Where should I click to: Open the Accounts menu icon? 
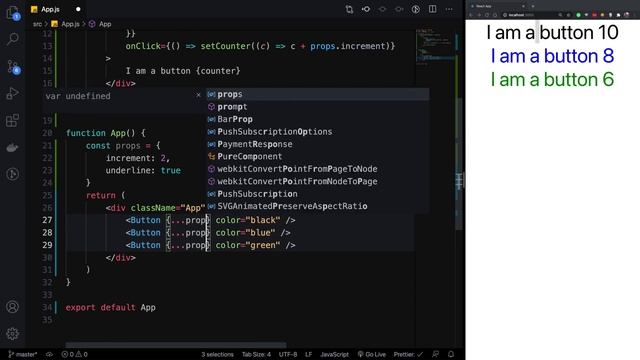(12, 307)
